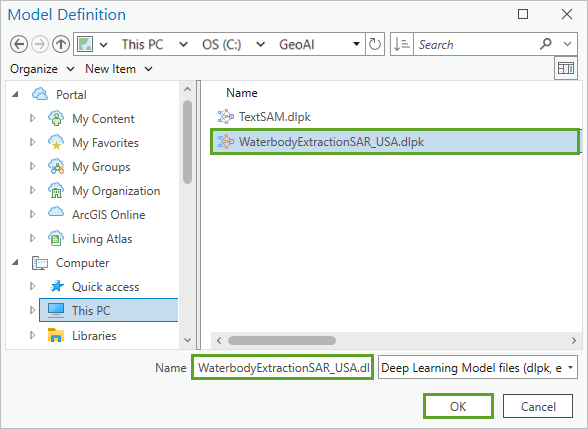The width and height of the screenshot is (588, 429).
Task: Click the Living Atlas icon
Action: (x=56, y=238)
